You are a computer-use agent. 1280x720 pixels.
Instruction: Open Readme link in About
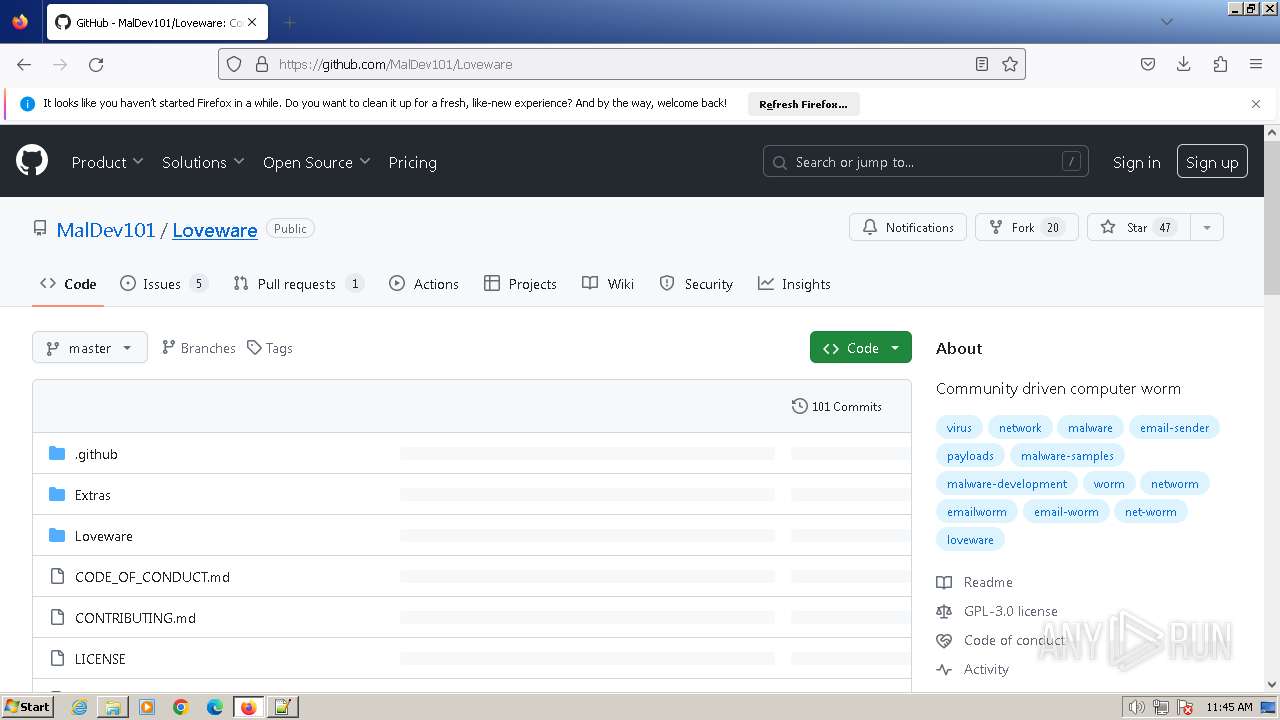point(975,582)
